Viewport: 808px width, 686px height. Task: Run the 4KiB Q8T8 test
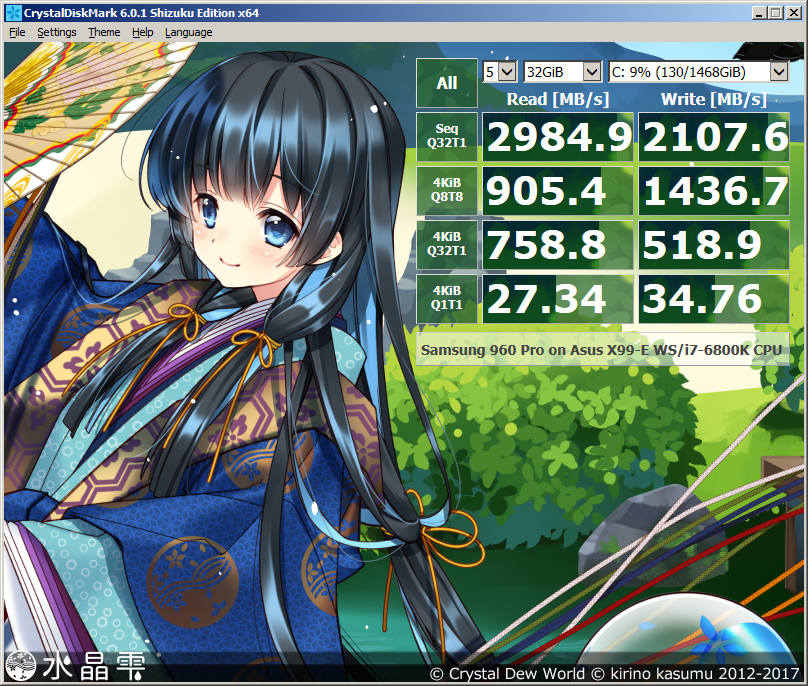click(x=447, y=191)
